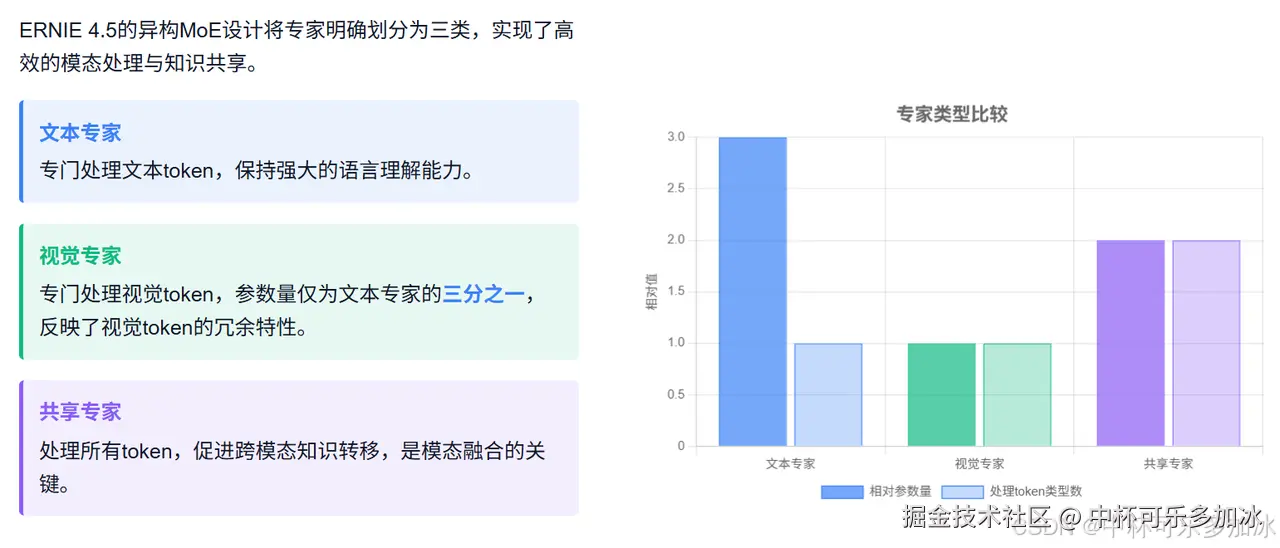The height and width of the screenshot is (548, 1280).
Task: Click the 视觉专家 card heading
Action: [80, 256]
